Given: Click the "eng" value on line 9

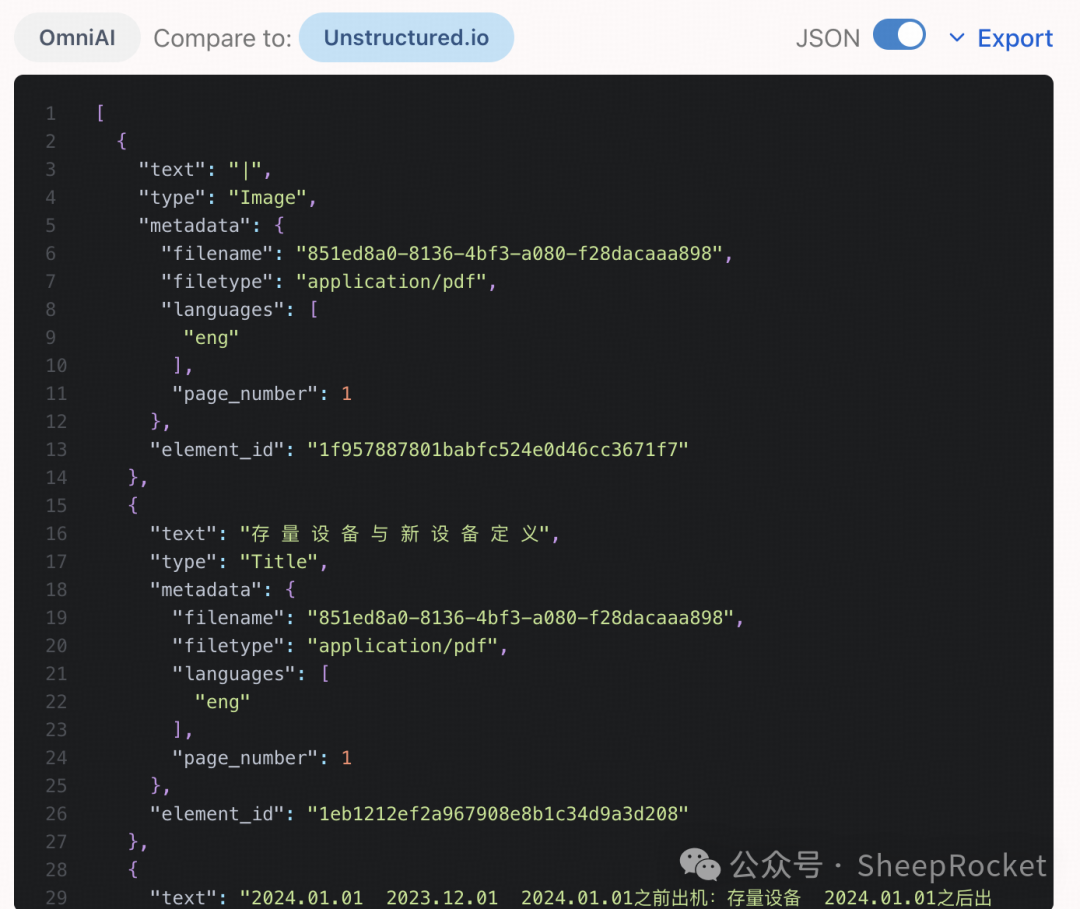Looking at the screenshot, I should coord(211,338).
